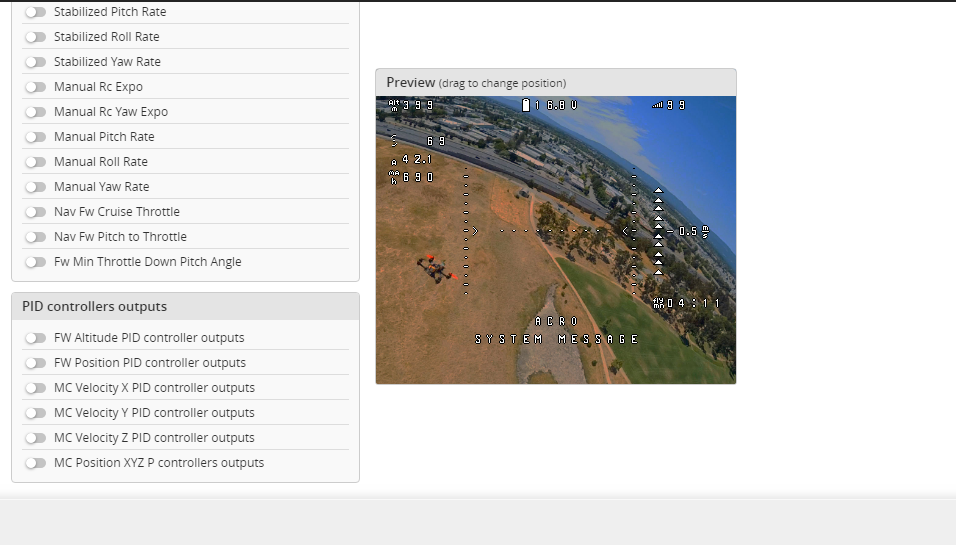
Task: Enable MC Velocity X PID controller outputs
Action: (x=35, y=388)
